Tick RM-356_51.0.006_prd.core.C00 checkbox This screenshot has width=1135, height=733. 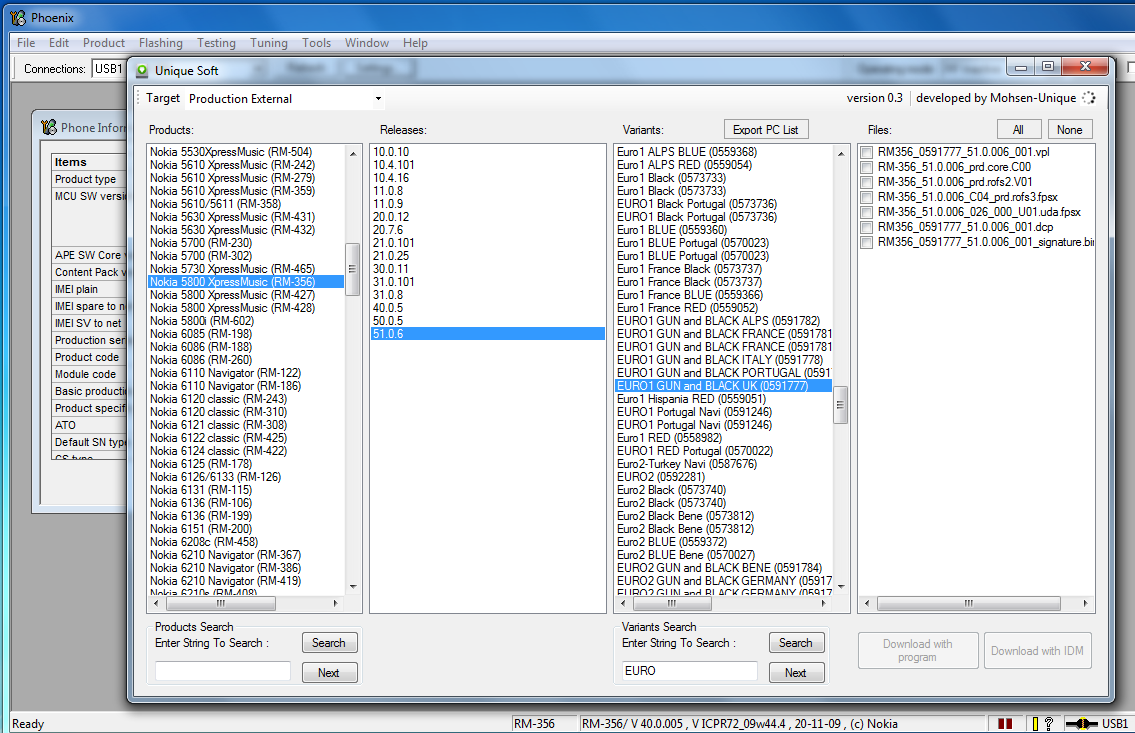(866, 167)
